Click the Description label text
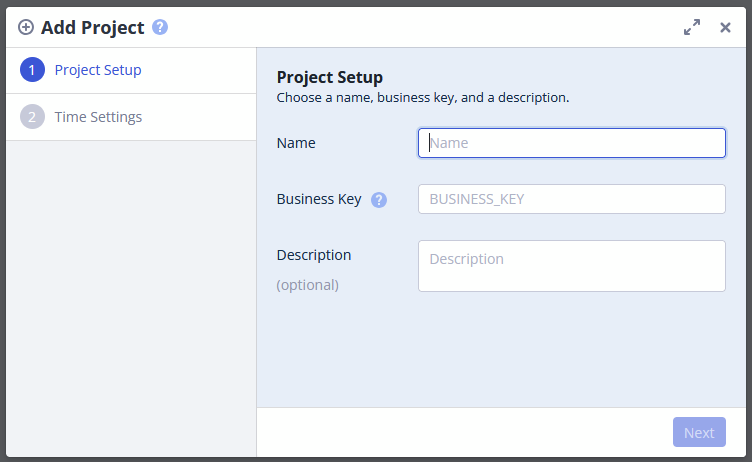The image size is (752, 462). click(314, 255)
